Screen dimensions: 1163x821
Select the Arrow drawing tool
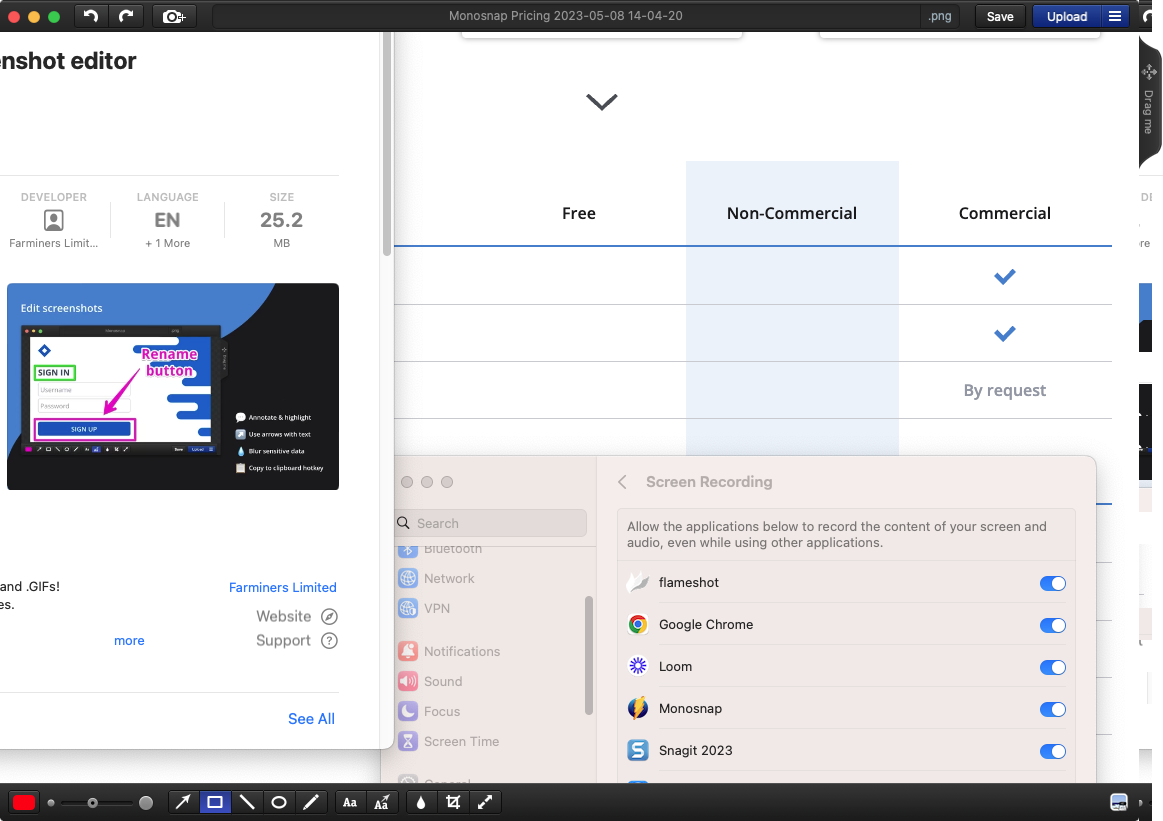[x=182, y=802]
